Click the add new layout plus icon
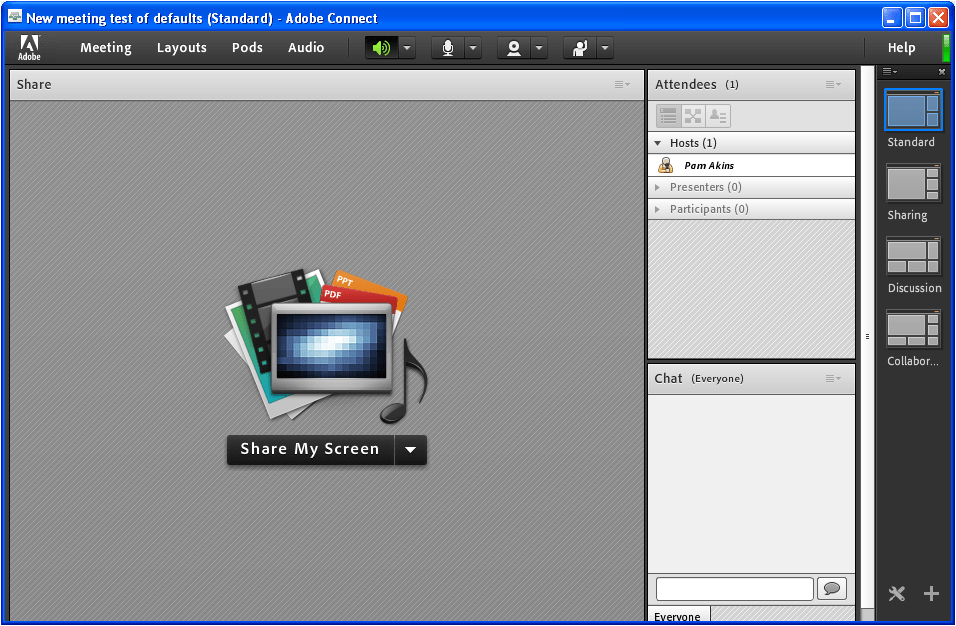This screenshot has width=956, height=626. coord(931,593)
